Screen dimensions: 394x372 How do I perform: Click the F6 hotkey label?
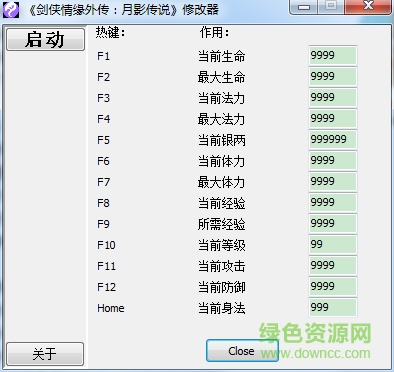[103, 161]
